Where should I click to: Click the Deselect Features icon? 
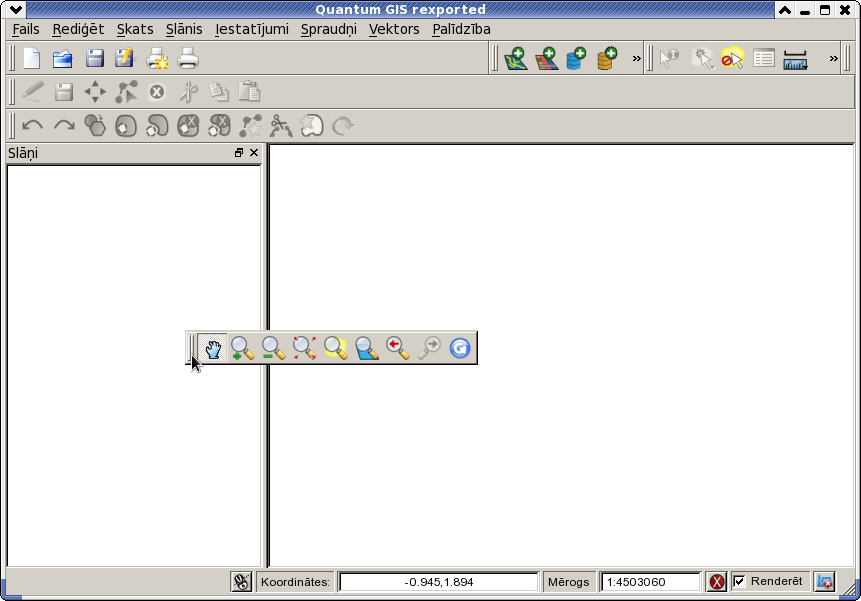pyautogui.click(x=733, y=59)
